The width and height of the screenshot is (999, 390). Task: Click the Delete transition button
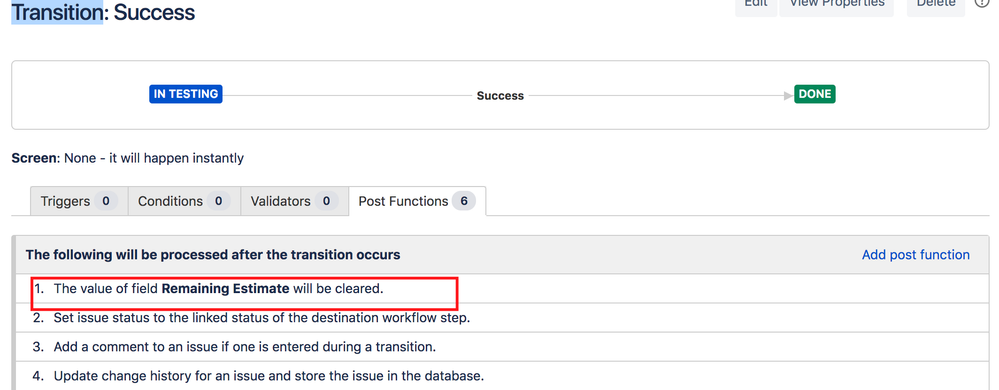(x=935, y=6)
